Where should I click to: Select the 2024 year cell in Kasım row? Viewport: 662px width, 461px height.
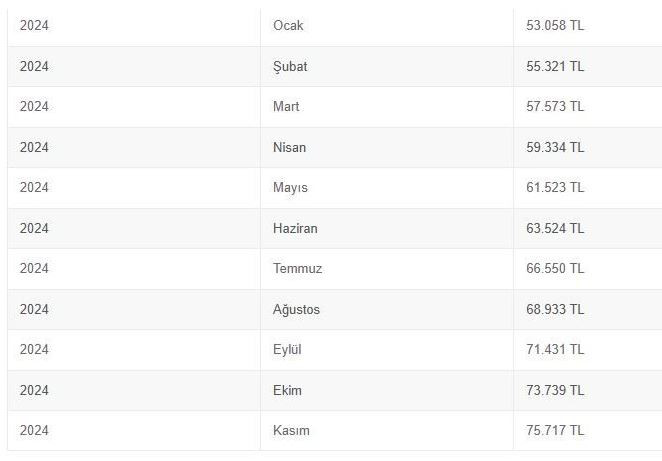pyautogui.click(x=34, y=431)
